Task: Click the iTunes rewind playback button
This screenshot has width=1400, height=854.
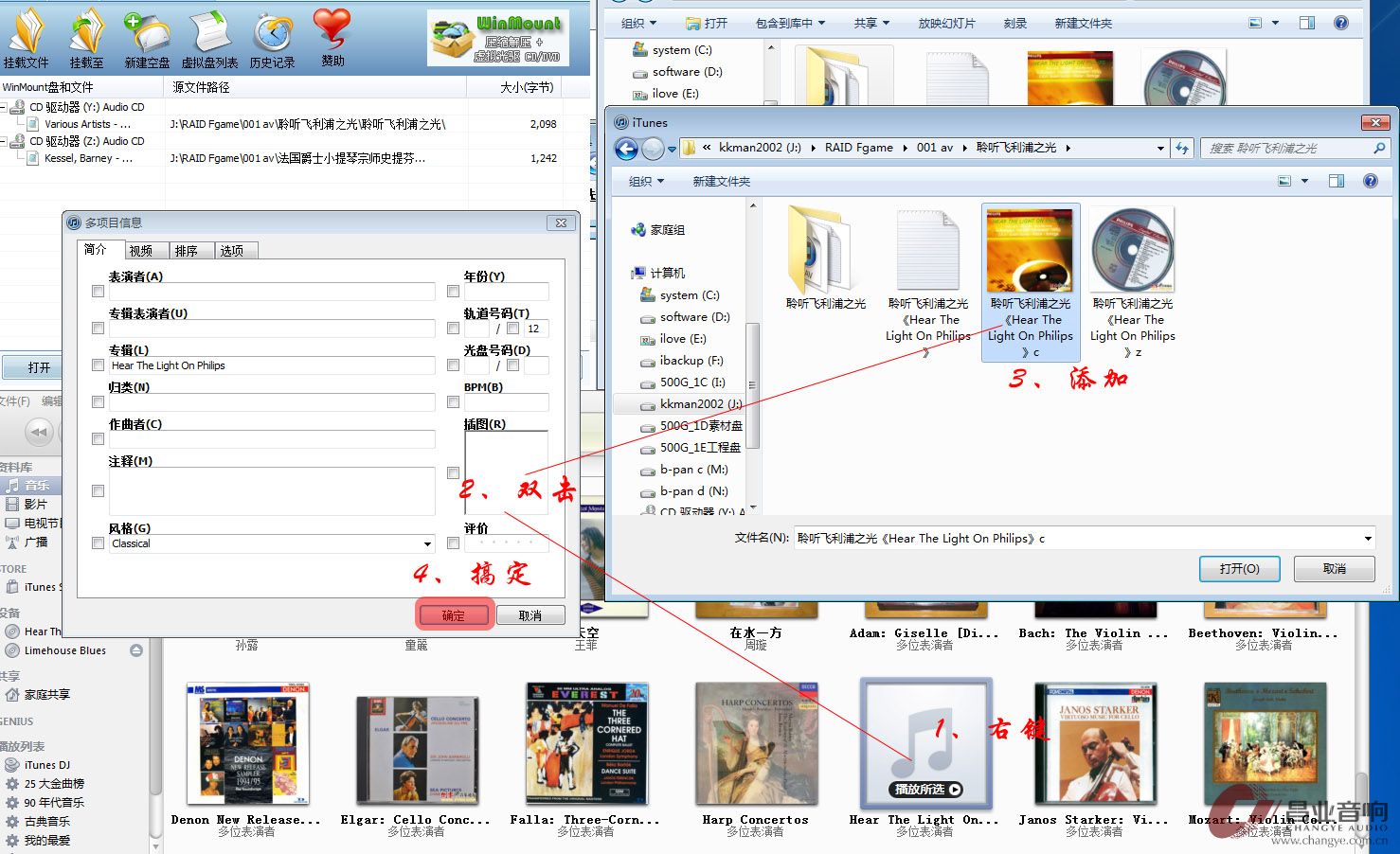Action: click(x=39, y=432)
